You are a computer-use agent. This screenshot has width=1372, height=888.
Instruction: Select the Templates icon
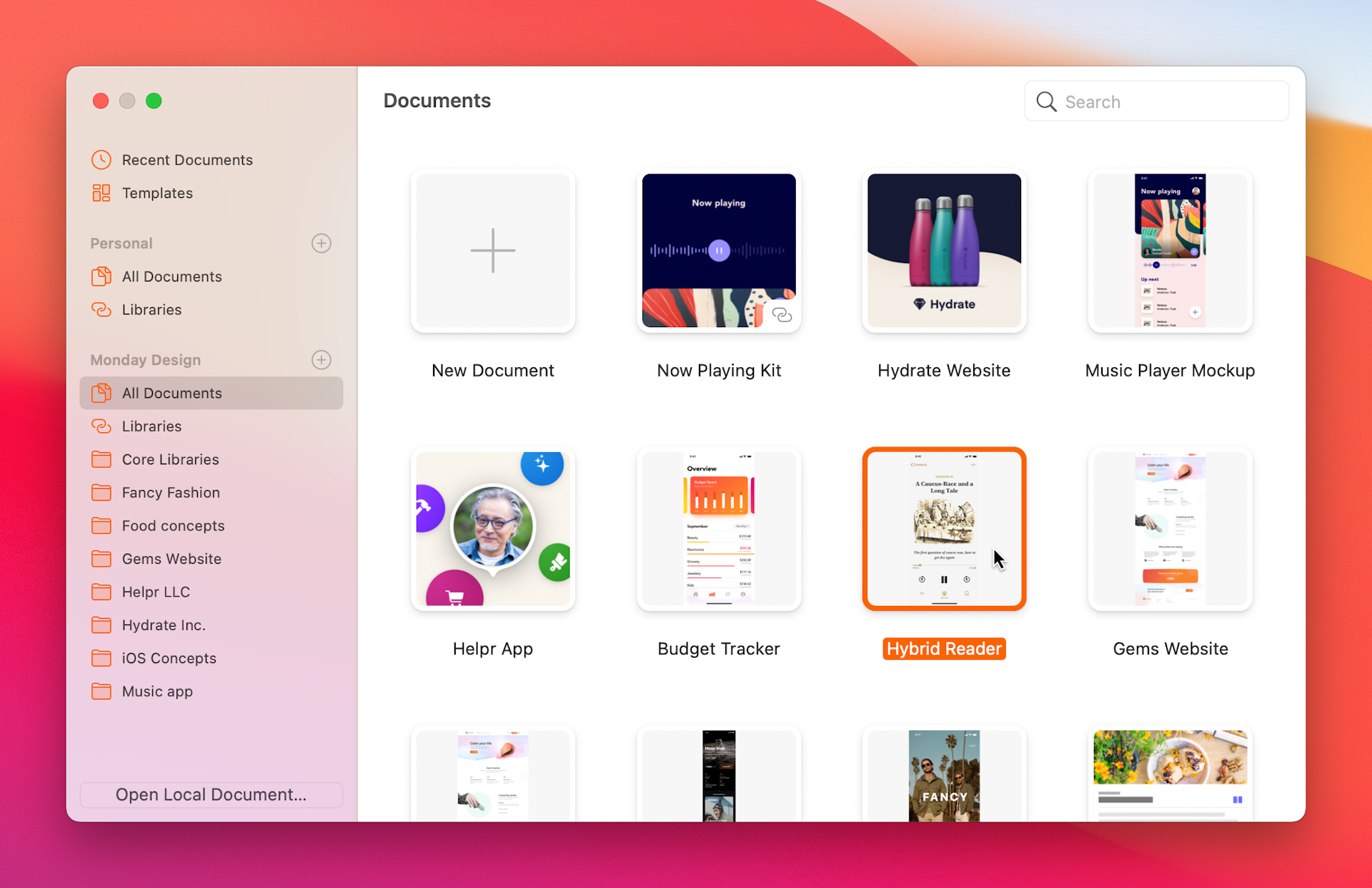click(x=101, y=193)
